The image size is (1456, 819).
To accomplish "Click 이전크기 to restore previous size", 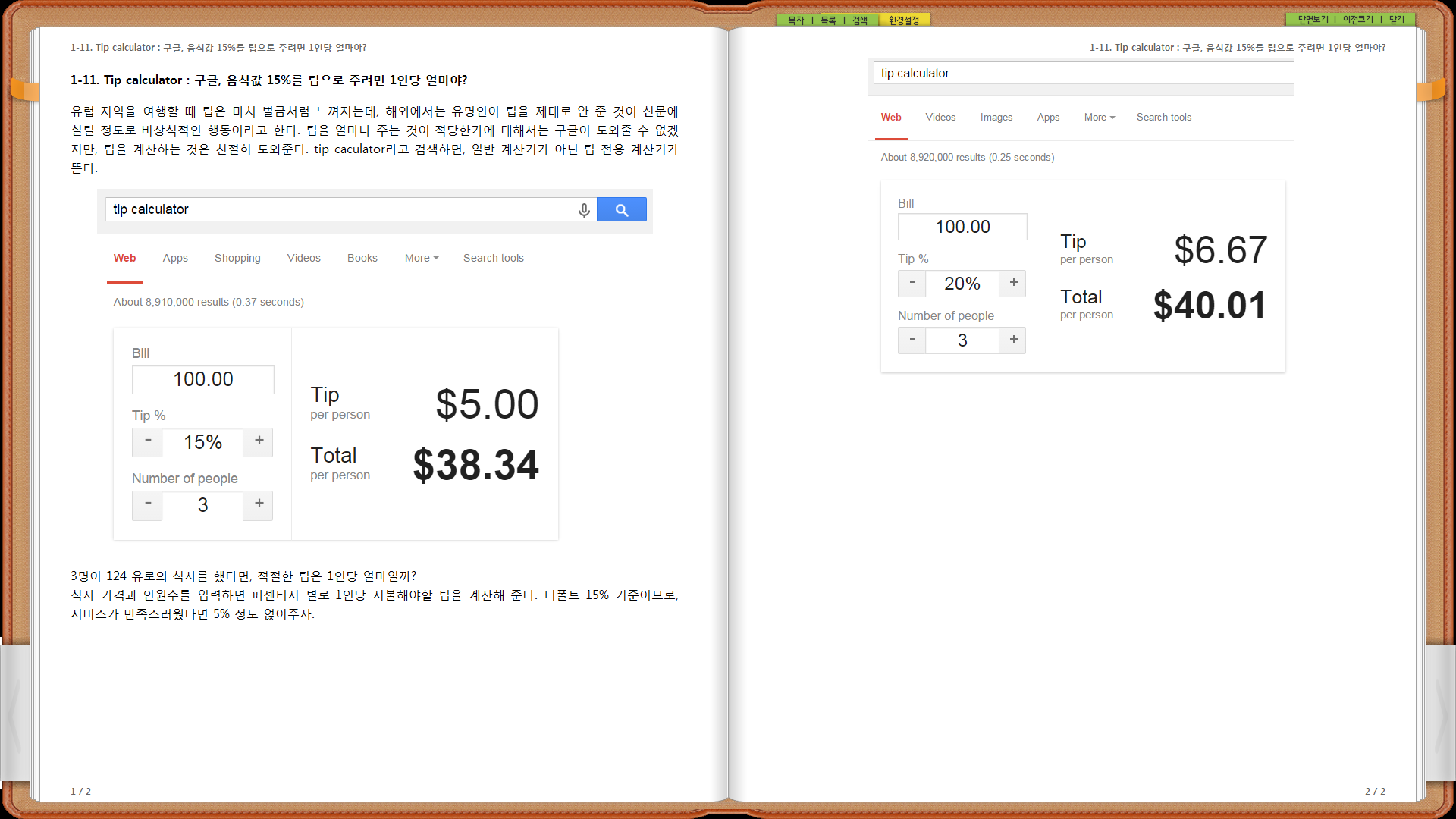I will click(1357, 20).
